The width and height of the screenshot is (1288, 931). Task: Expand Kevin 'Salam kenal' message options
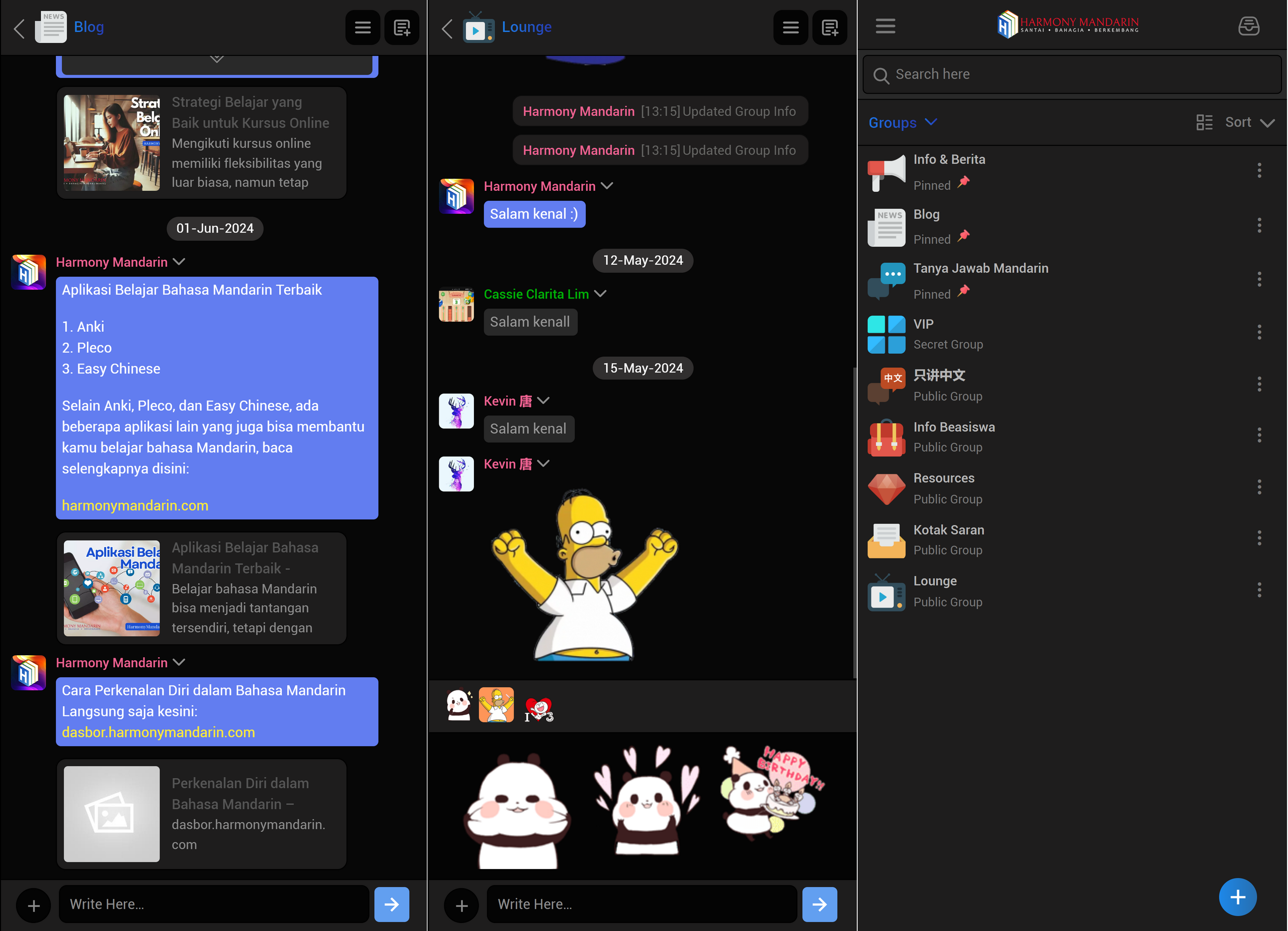point(543,401)
